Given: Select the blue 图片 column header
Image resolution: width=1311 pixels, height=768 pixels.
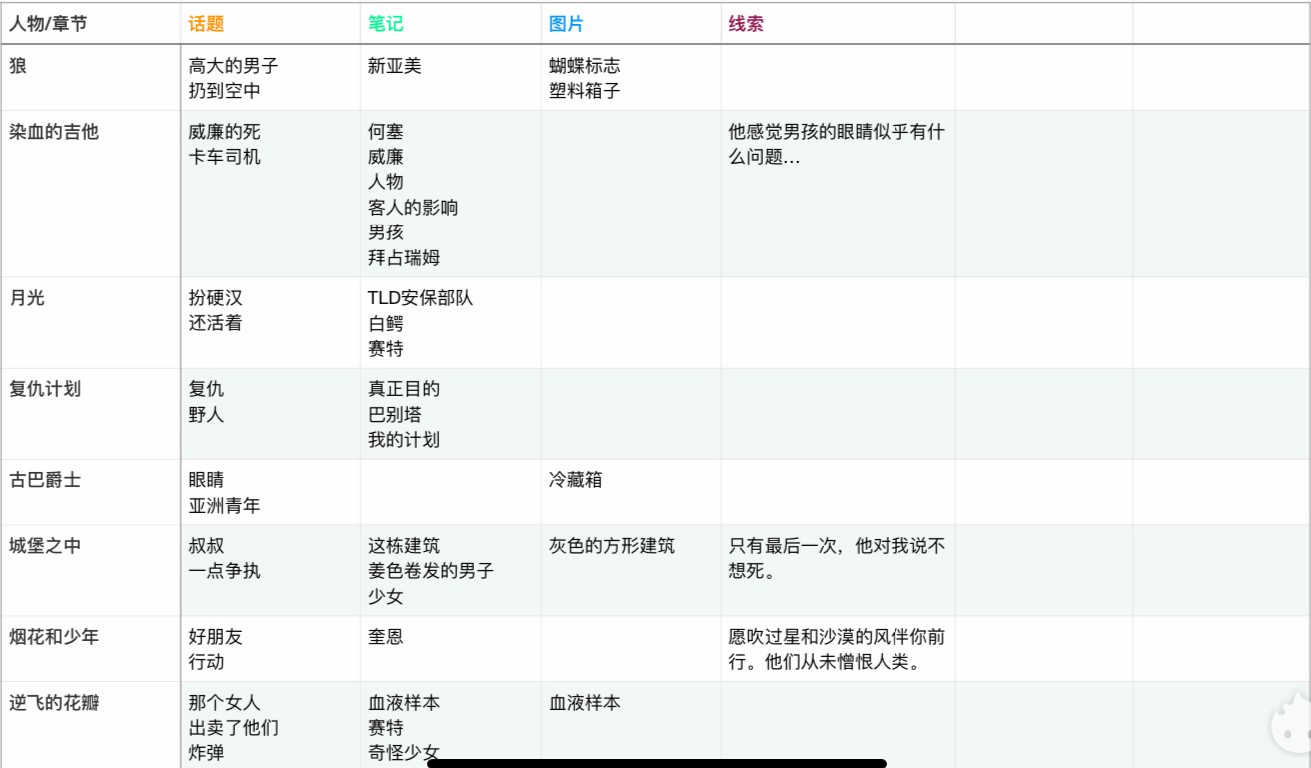Looking at the screenshot, I should coord(566,24).
